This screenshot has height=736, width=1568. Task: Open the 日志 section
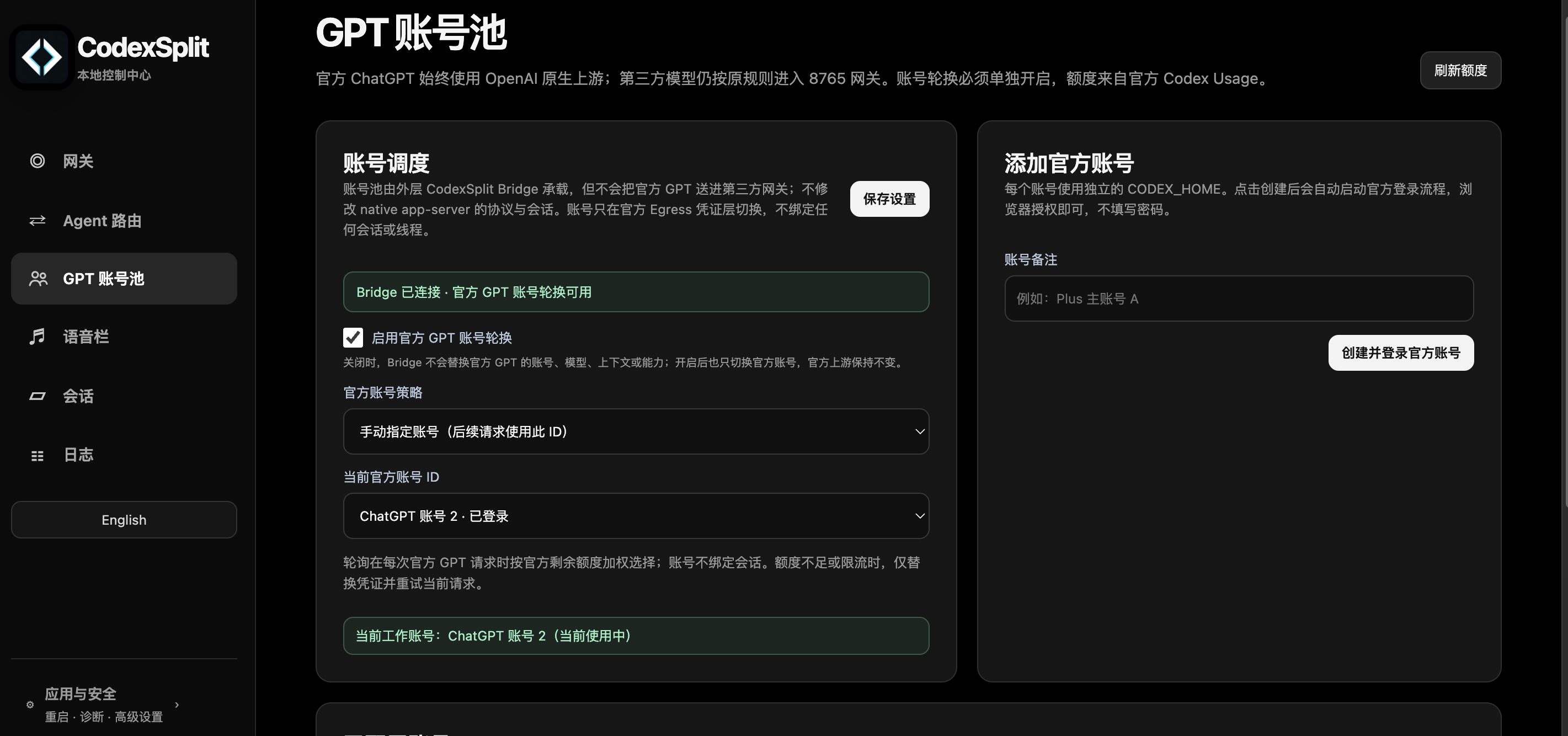[x=124, y=455]
